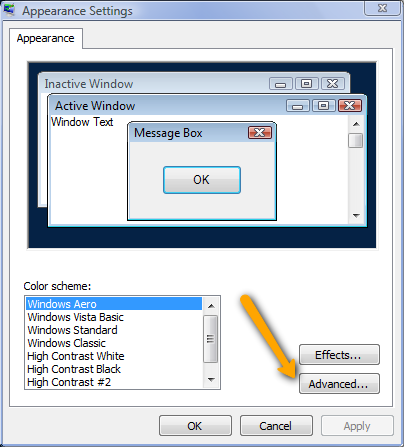The height and width of the screenshot is (447, 404).
Task: Cancel the Appearance Settings dialog
Action: 276,426
